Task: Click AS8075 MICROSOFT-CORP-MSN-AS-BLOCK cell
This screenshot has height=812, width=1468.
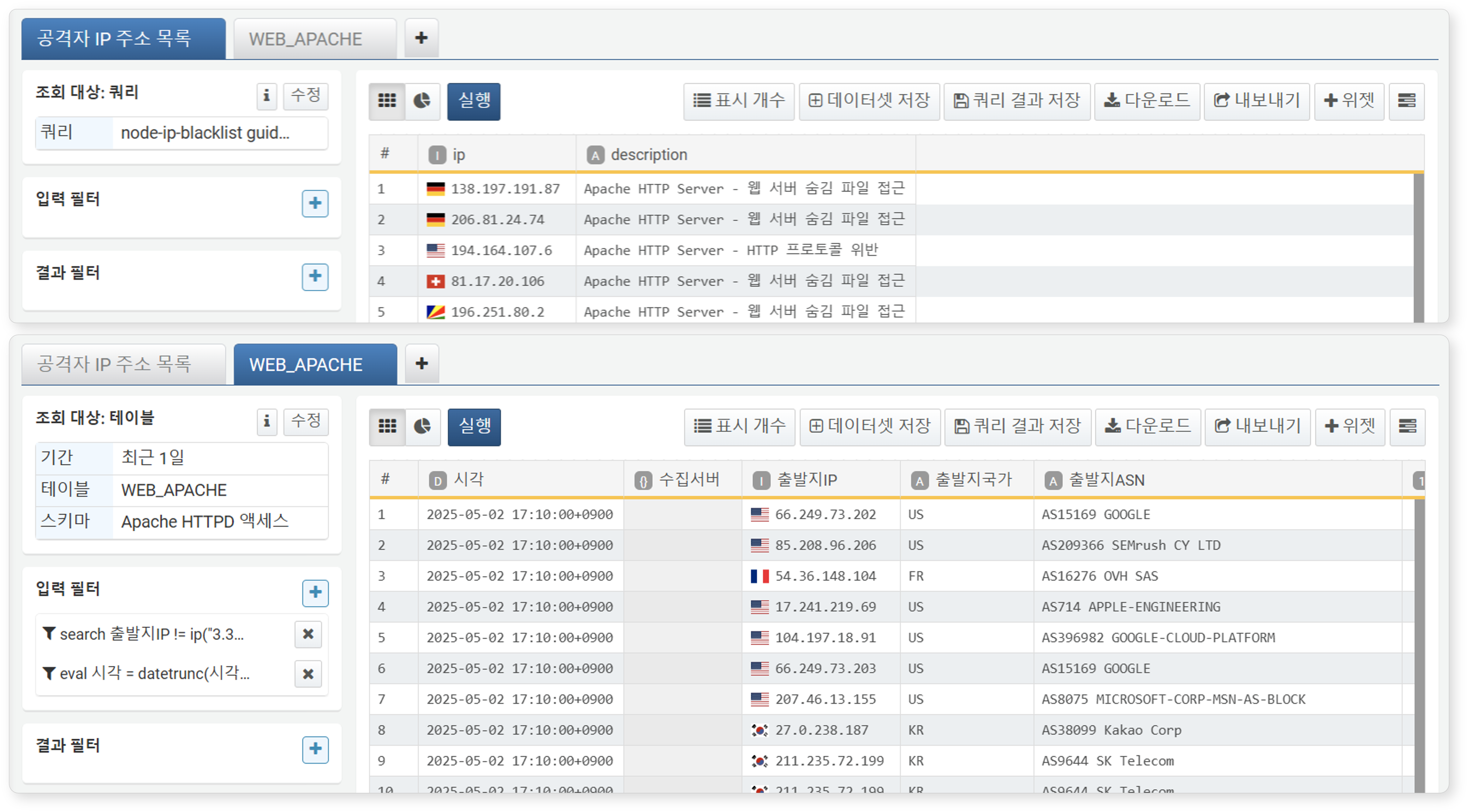Action: click(1218, 699)
